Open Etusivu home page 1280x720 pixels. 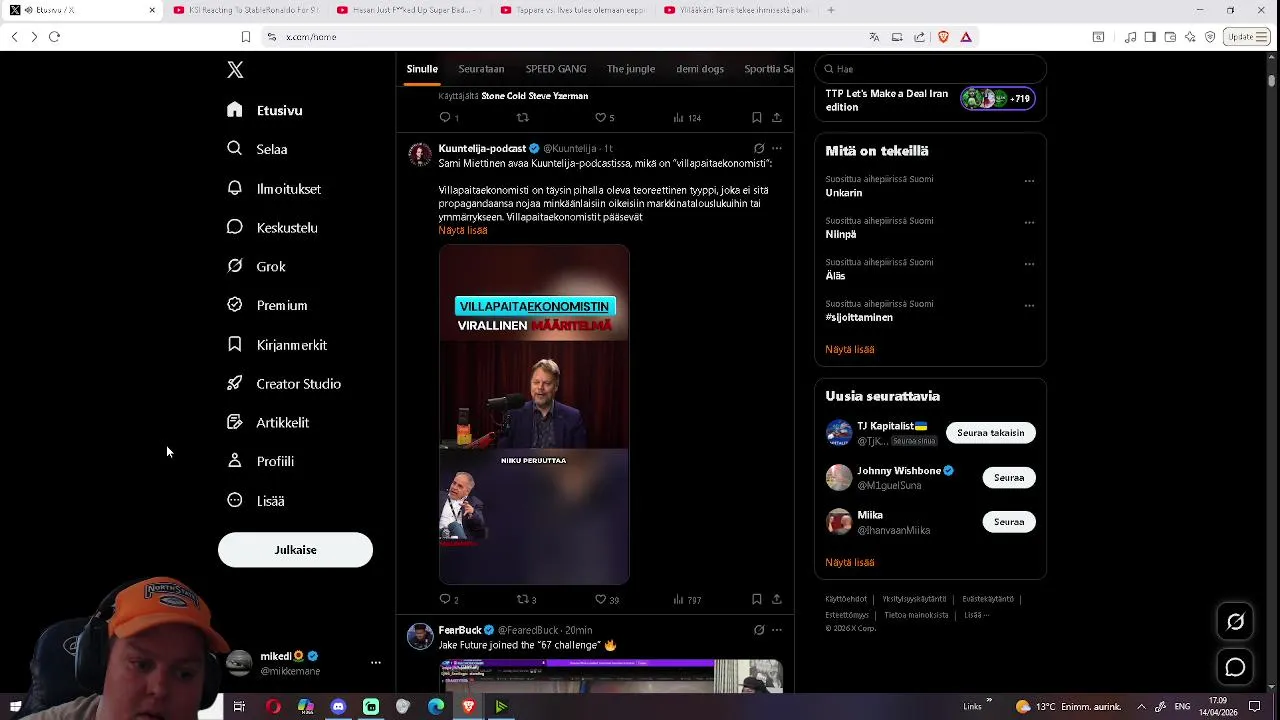(265, 110)
